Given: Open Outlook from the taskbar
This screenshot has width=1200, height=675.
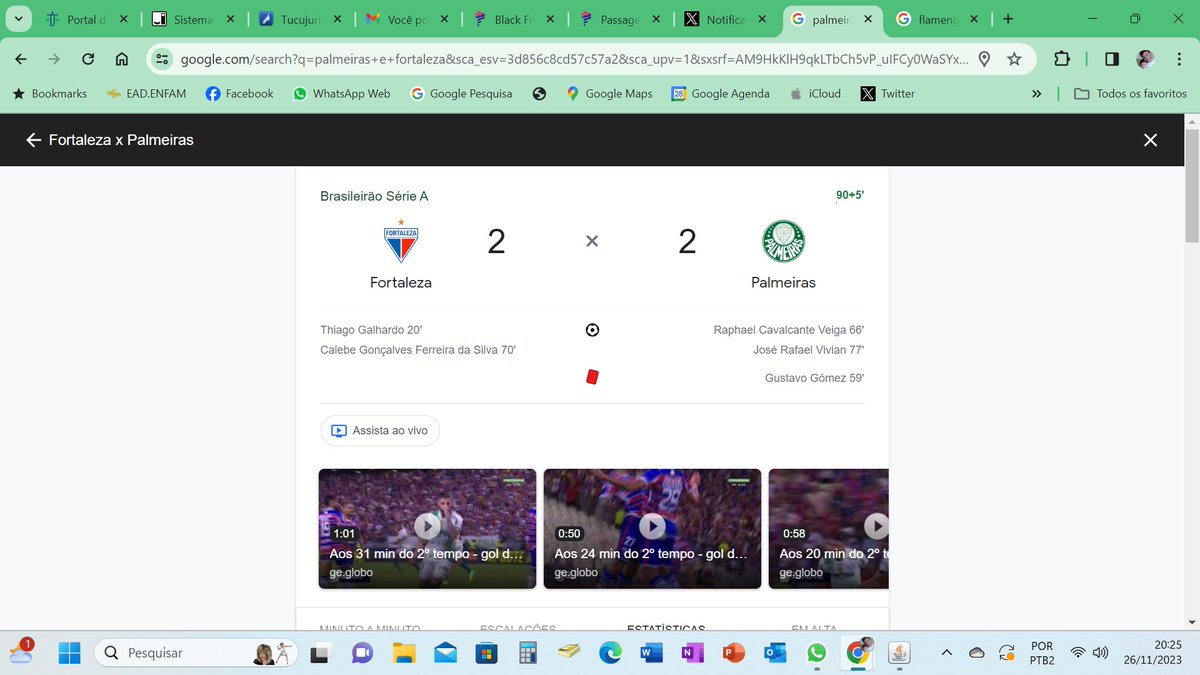Looking at the screenshot, I should coord(775,653).
